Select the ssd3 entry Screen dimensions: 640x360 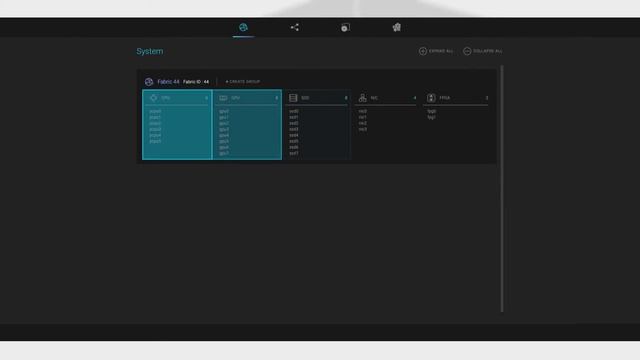coord(294,129)
